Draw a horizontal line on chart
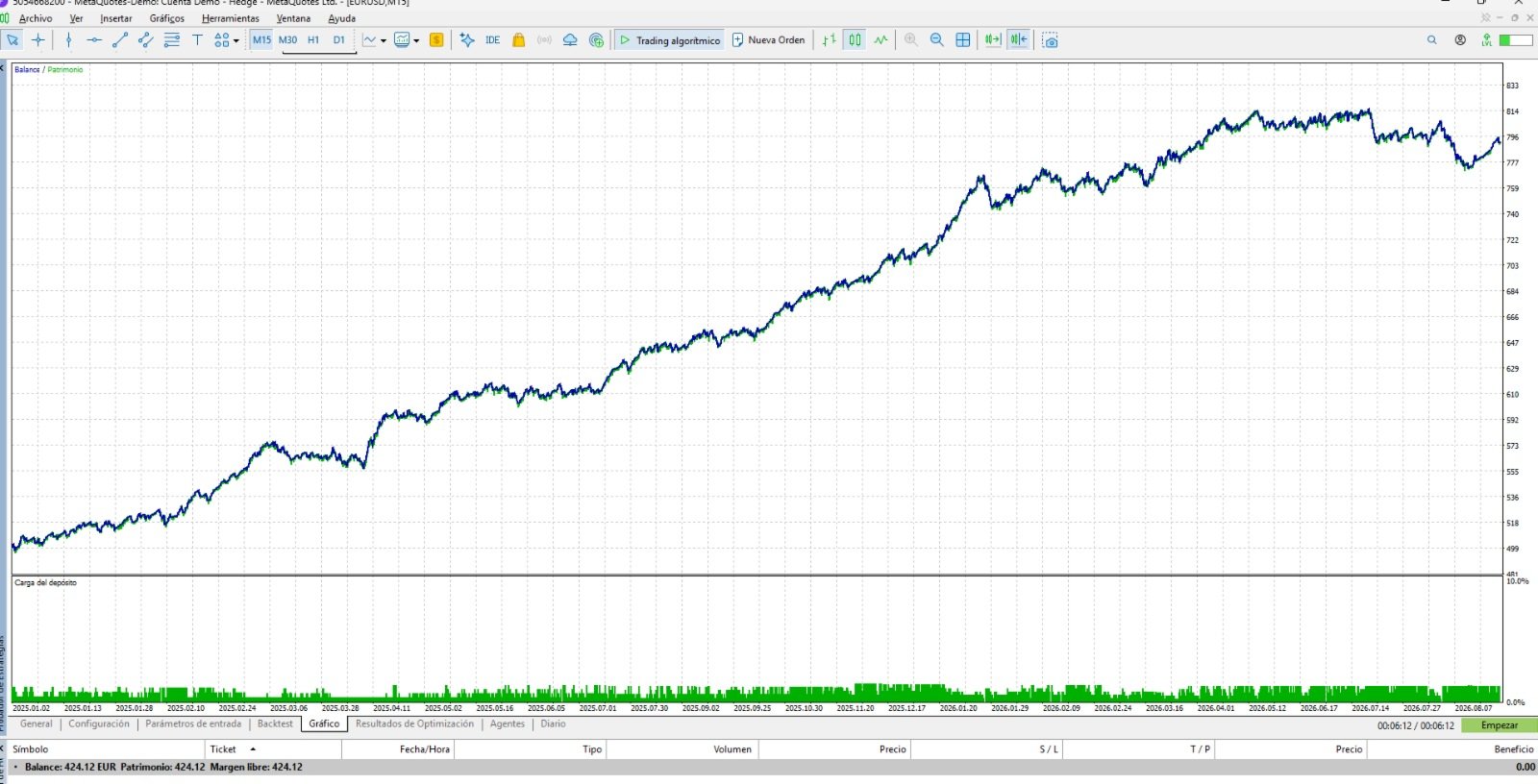The image size is (1538, 784). pyautogui.click(x=94, y=40)
